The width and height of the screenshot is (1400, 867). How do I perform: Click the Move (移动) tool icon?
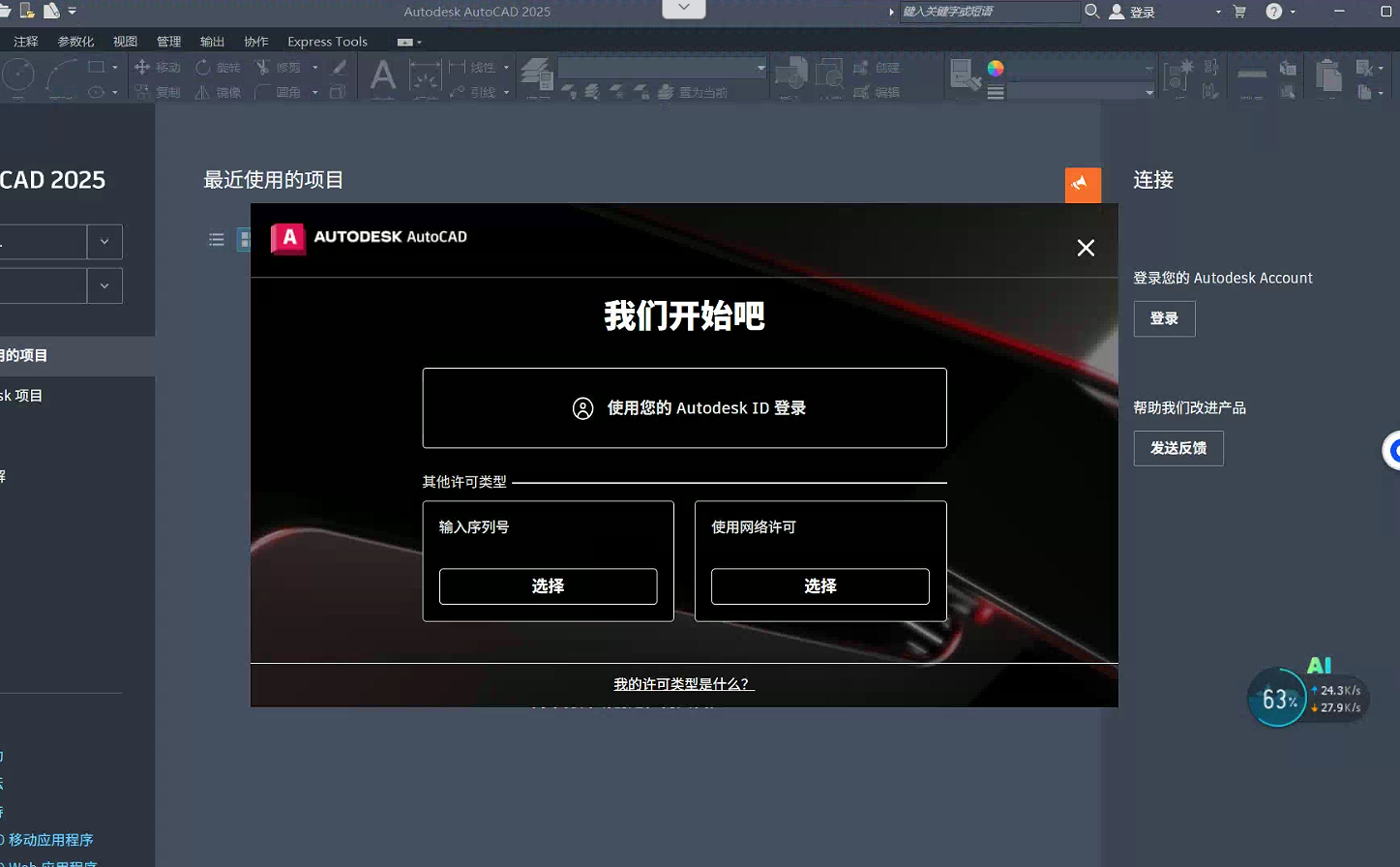click(x=142, y=67)
